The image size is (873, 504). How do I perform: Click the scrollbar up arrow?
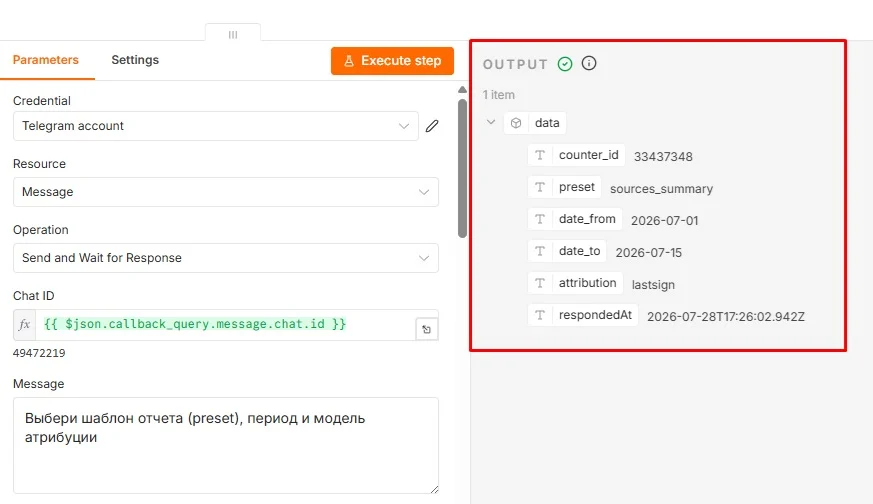click(462, 90)
